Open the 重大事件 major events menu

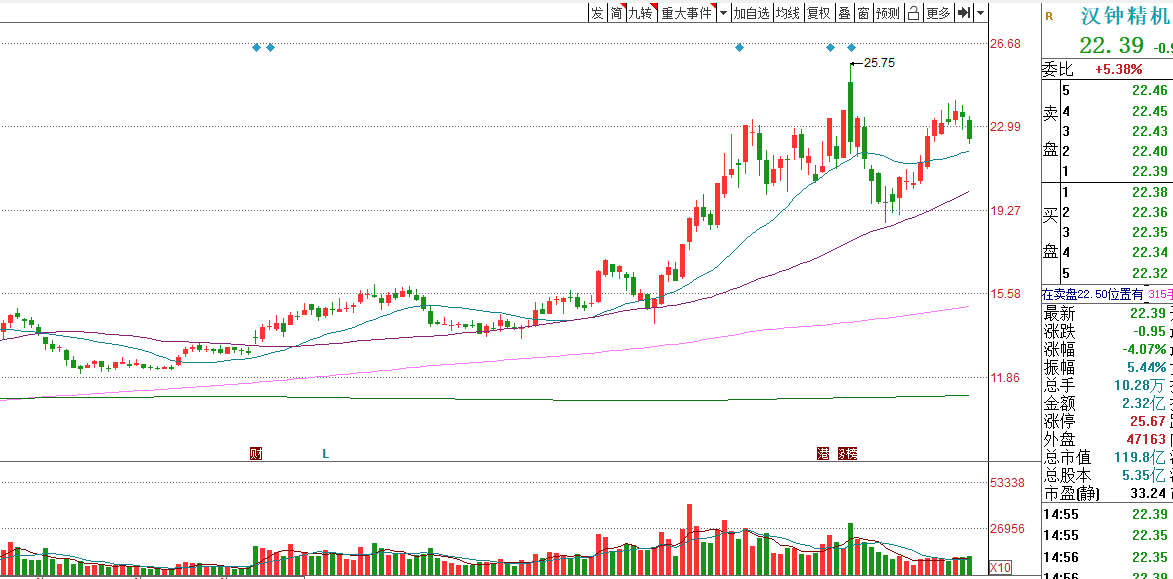coord(686,13)
